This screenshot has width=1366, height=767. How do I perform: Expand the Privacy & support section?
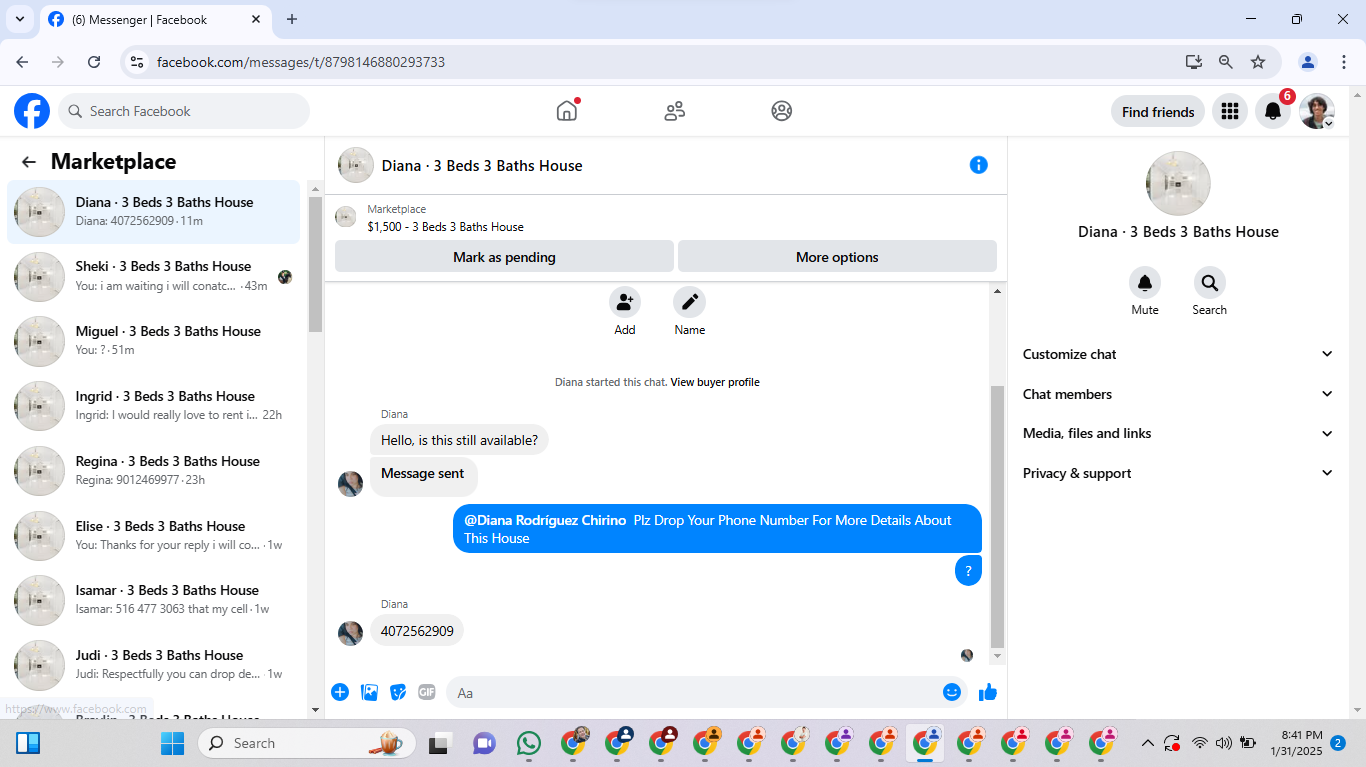[1178, 473]
